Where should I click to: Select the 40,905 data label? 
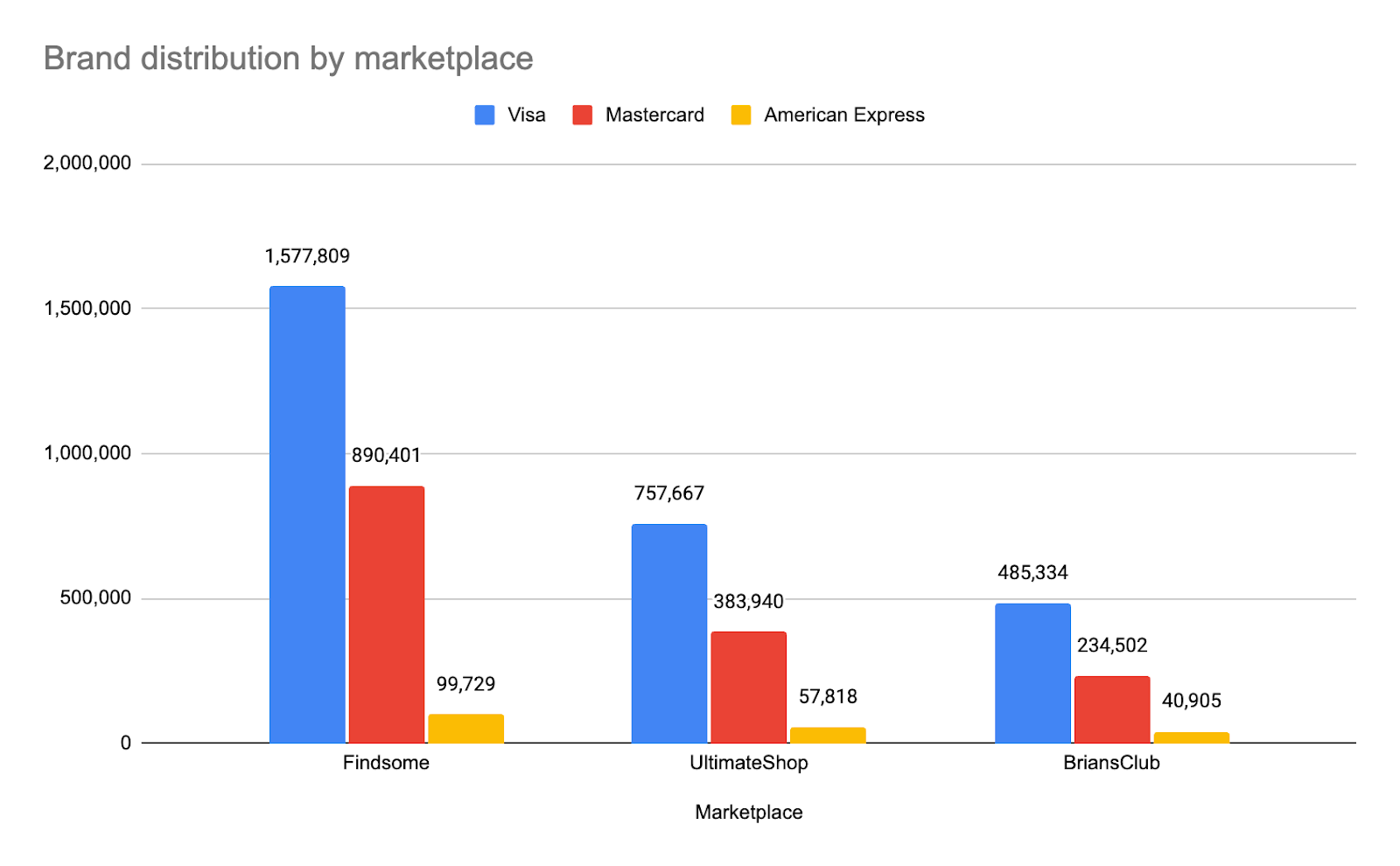[1191, 701]
